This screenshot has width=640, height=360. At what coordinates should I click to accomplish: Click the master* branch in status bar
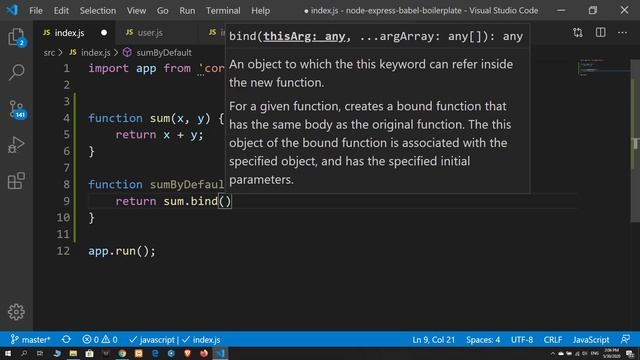pos(31,340)
